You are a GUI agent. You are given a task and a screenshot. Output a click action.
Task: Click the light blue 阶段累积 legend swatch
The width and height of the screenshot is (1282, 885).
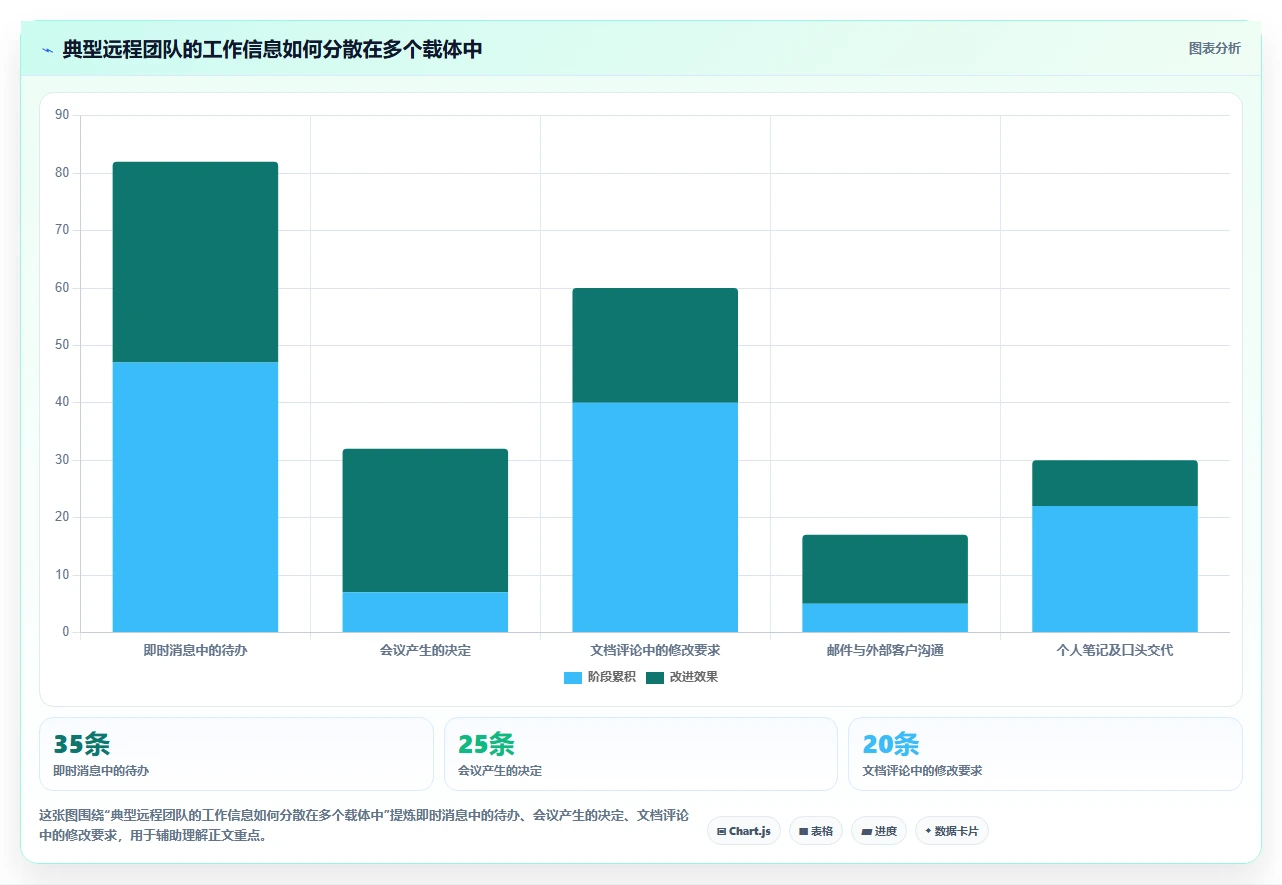[x=573, y=678]
